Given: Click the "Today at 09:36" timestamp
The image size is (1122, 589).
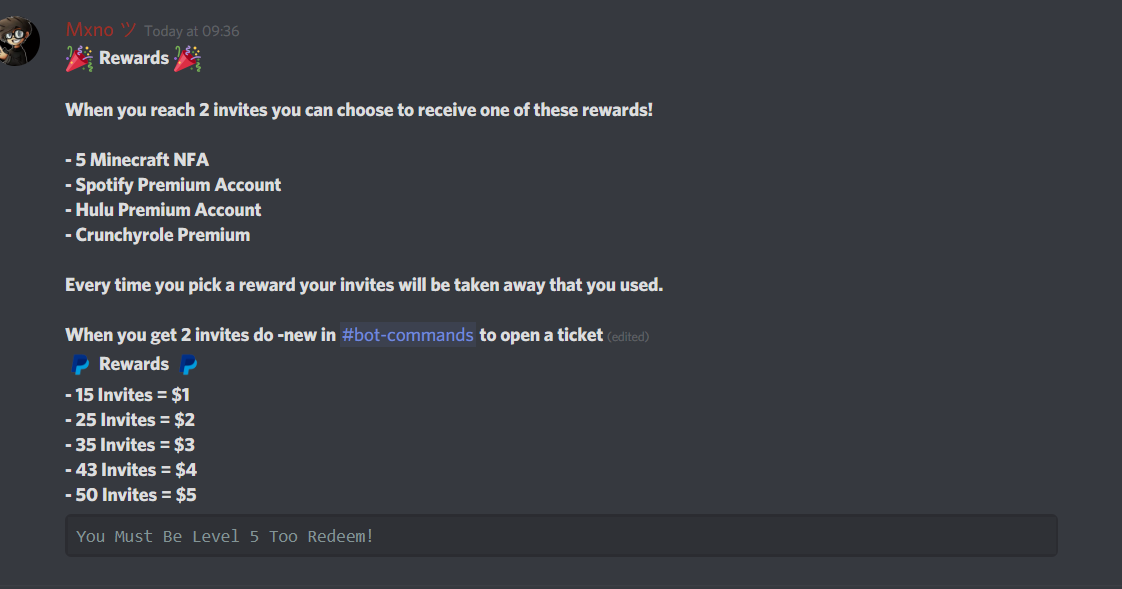Looking at the screenshot, I should [x=192, y=31].
